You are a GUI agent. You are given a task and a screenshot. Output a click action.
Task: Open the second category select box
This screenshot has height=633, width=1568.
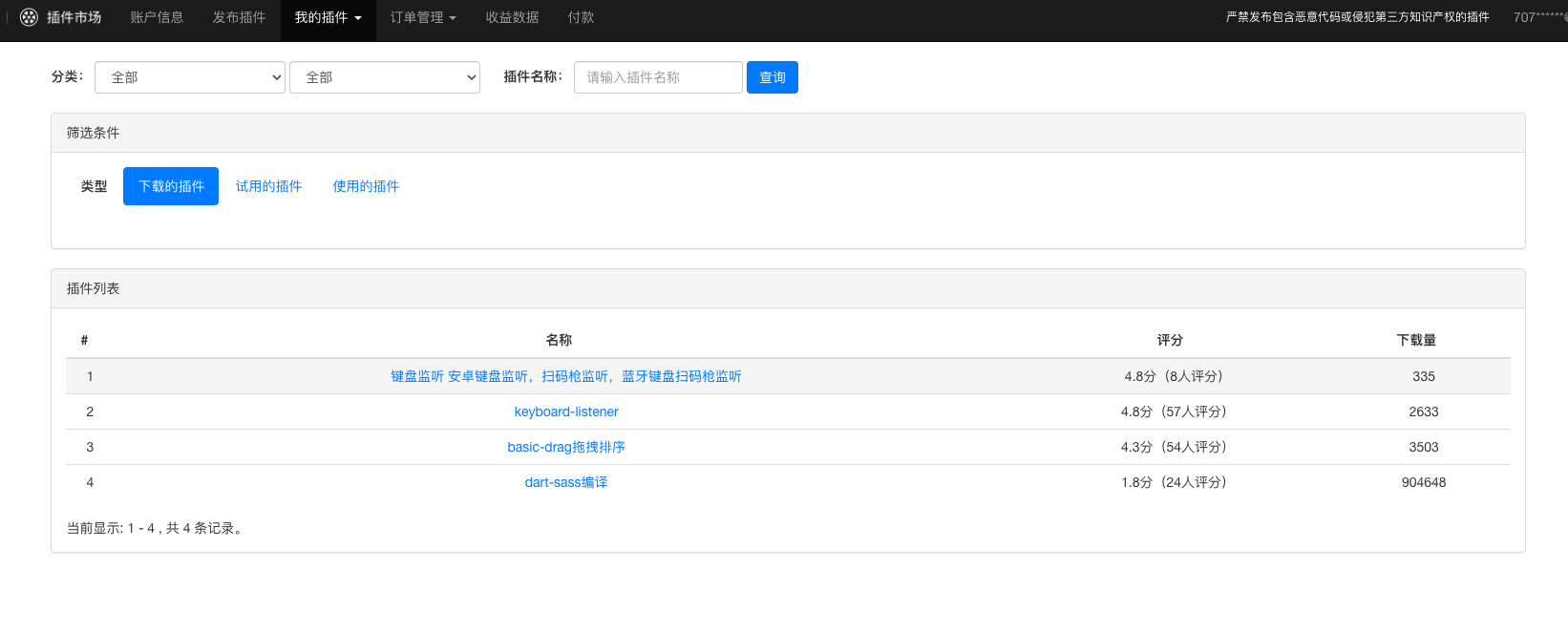pyautogui.click(x=384, y=77)
